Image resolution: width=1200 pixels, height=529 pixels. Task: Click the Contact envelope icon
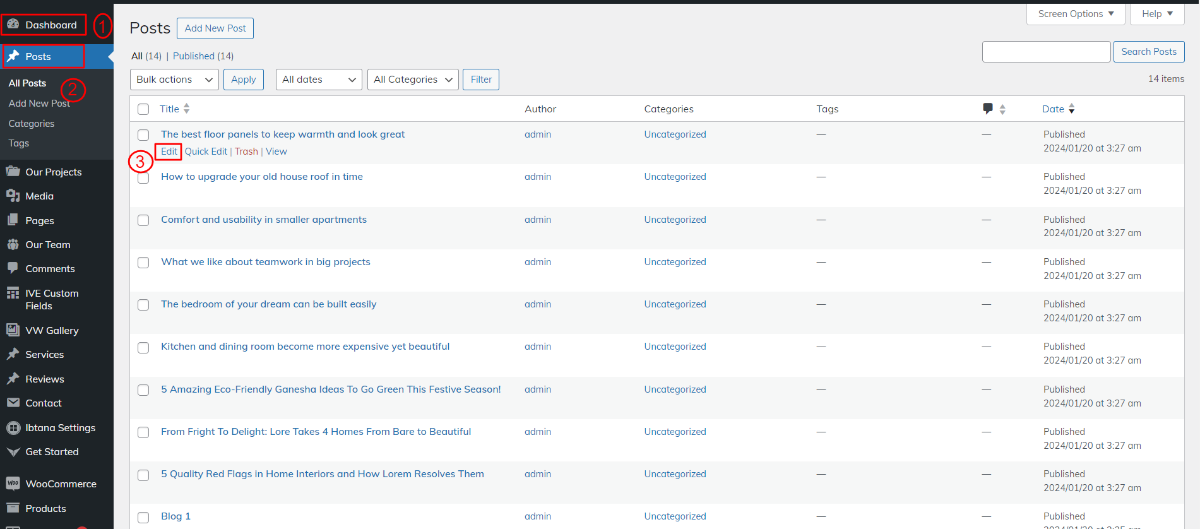(13, 403)
